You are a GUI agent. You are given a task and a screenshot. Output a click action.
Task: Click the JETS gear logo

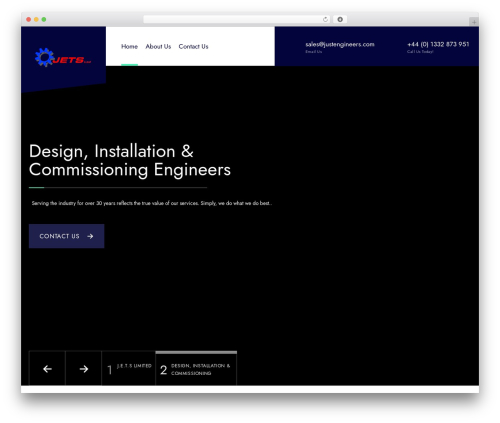pos(63,57)
